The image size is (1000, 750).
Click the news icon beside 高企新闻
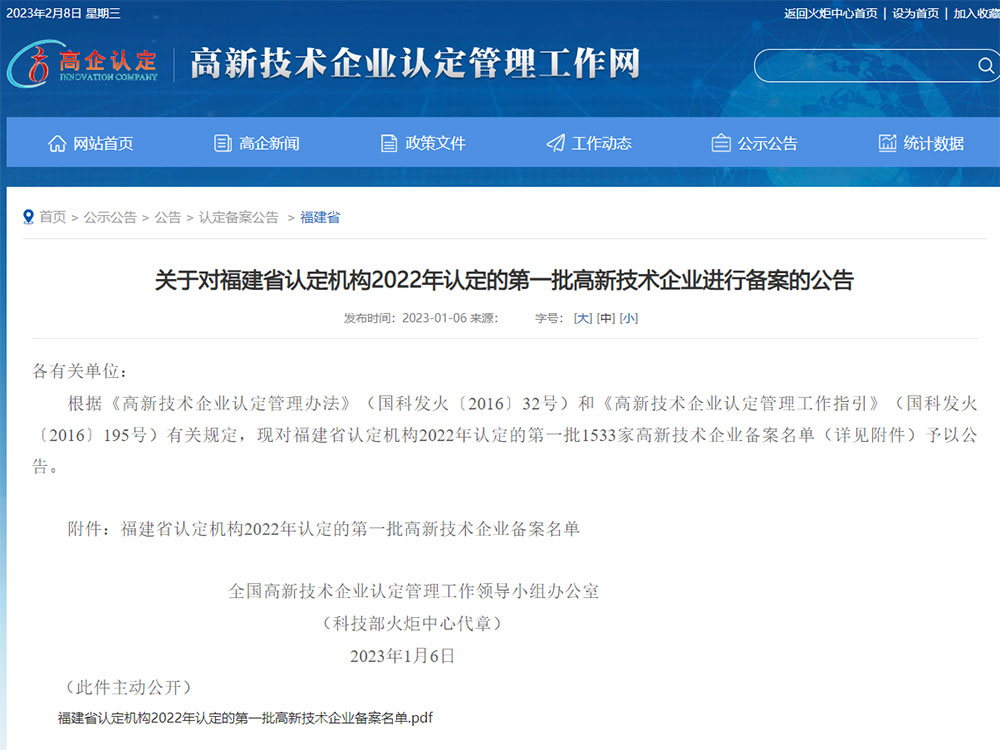223,143
